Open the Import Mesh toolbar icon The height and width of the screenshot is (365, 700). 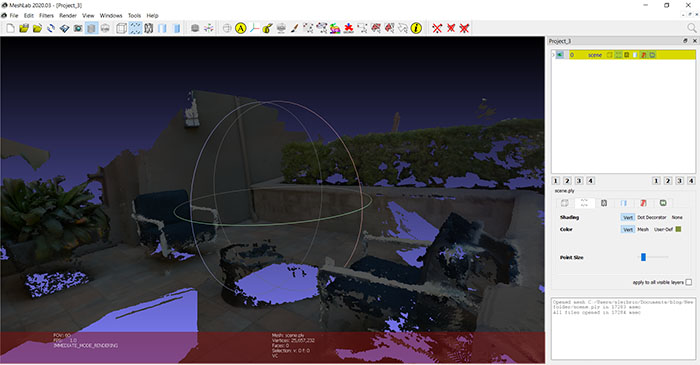(37, 28)
